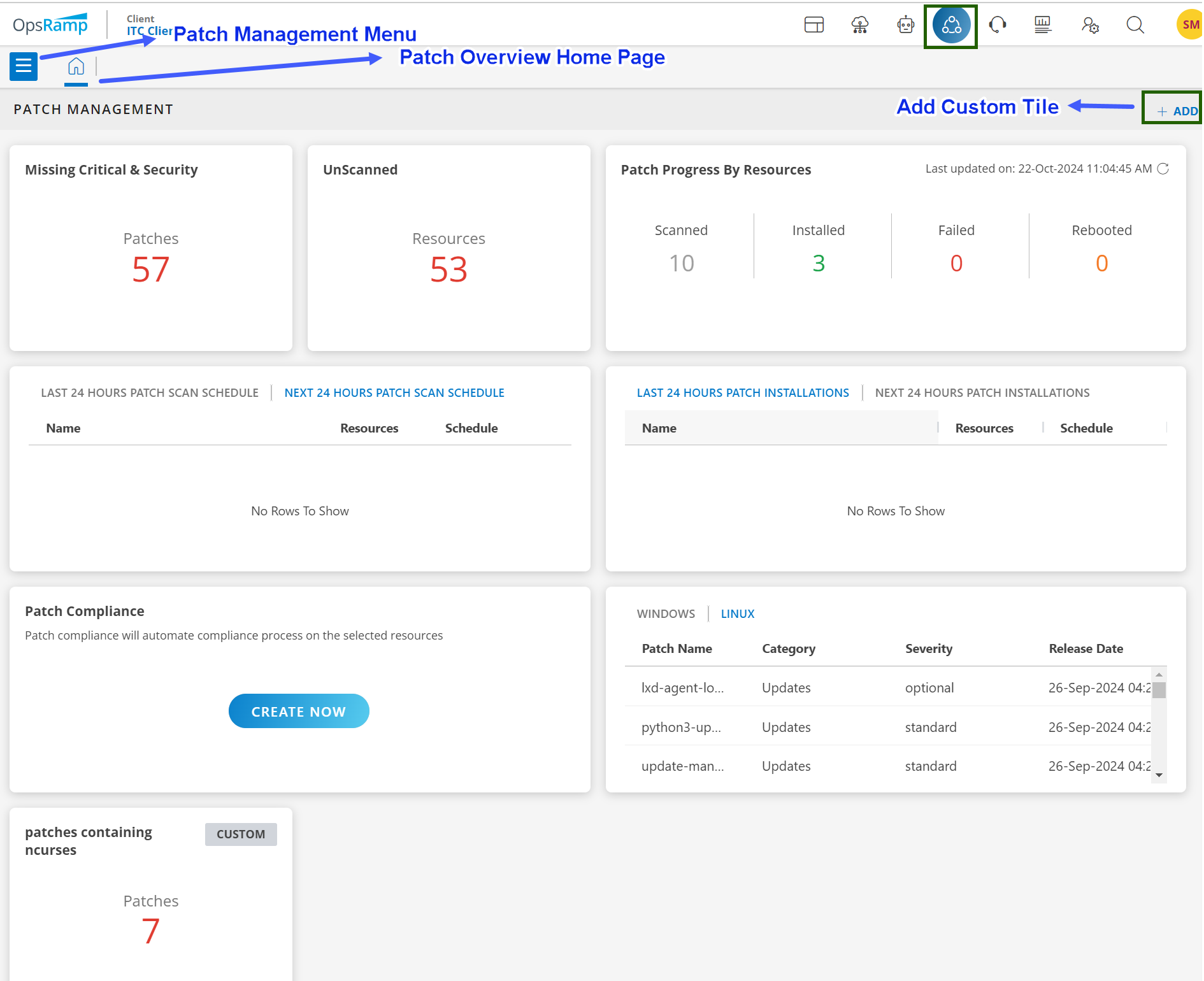Click the scroll down arrow in patch list

1159,775
